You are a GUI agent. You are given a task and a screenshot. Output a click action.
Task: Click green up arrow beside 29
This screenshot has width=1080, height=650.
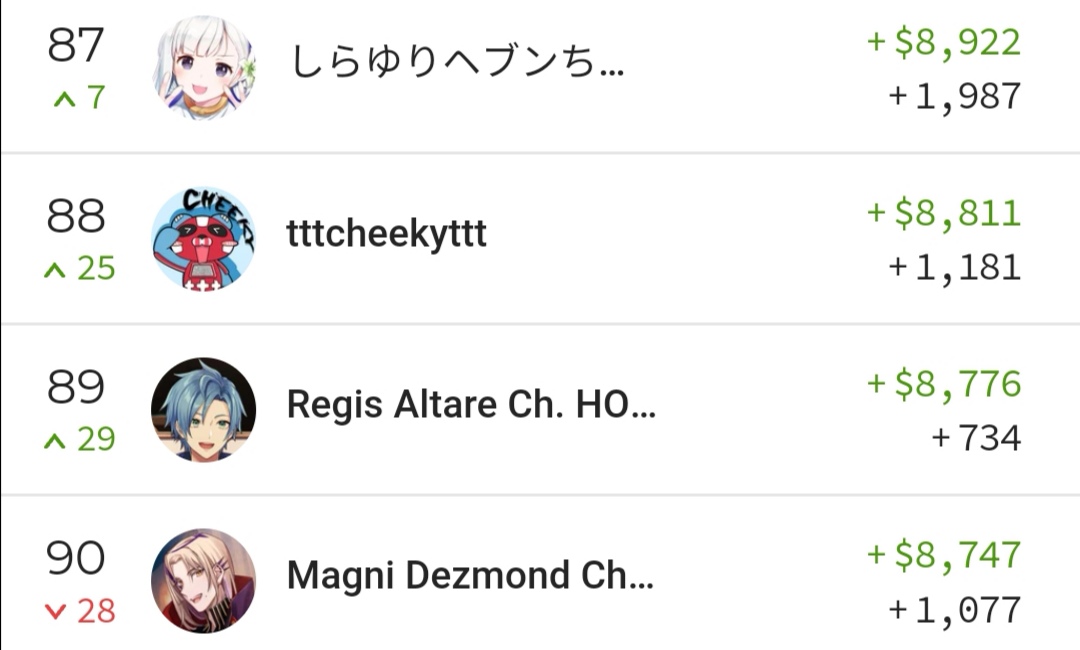[55, 441]
